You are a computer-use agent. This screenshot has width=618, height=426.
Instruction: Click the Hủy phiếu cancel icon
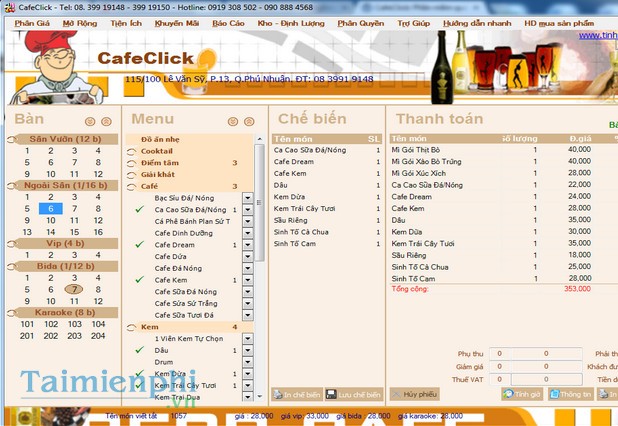(396, 394)
